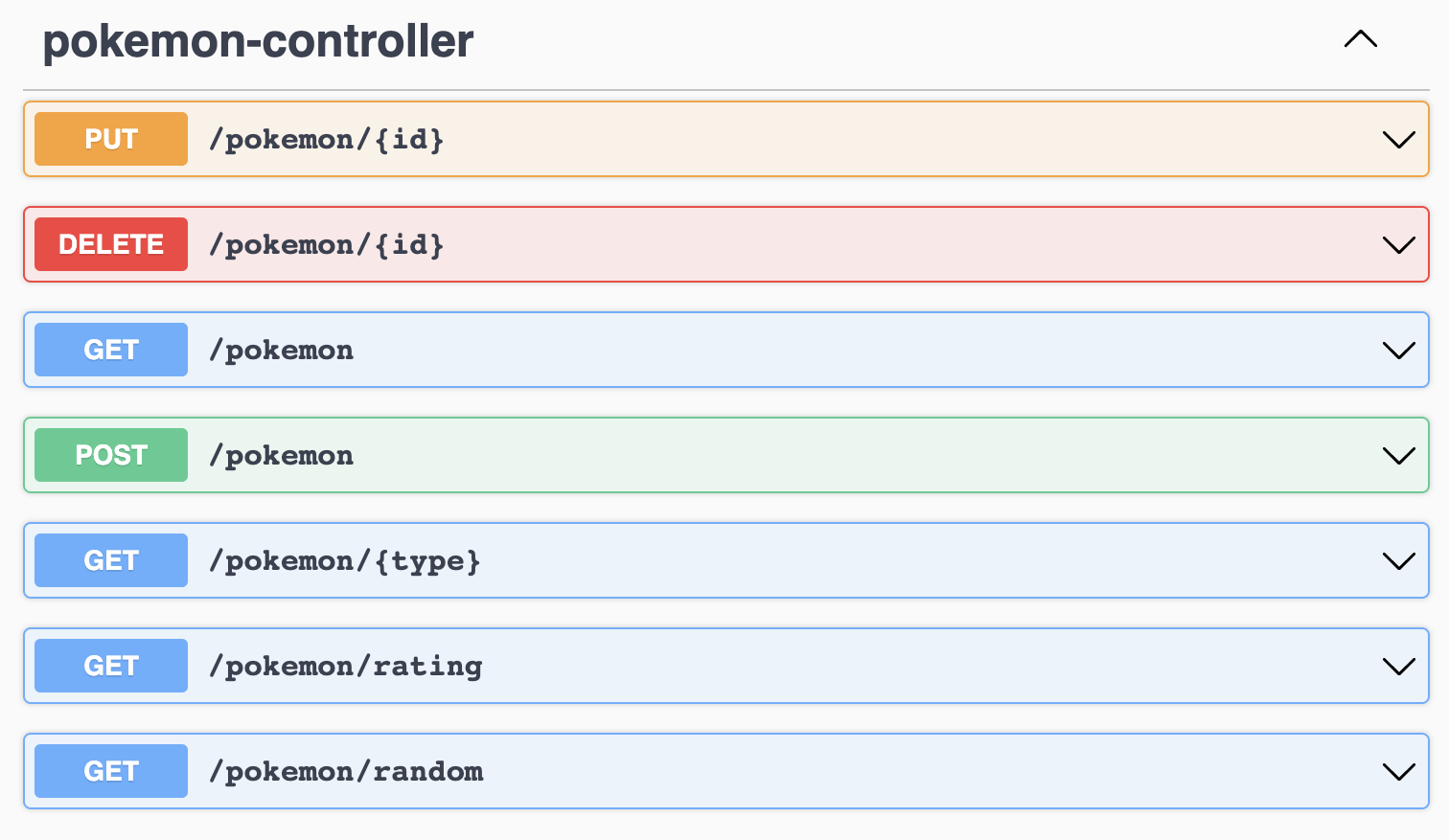
Task: Click the GET badge on /pokemon/random row
Action: [110, 770]
